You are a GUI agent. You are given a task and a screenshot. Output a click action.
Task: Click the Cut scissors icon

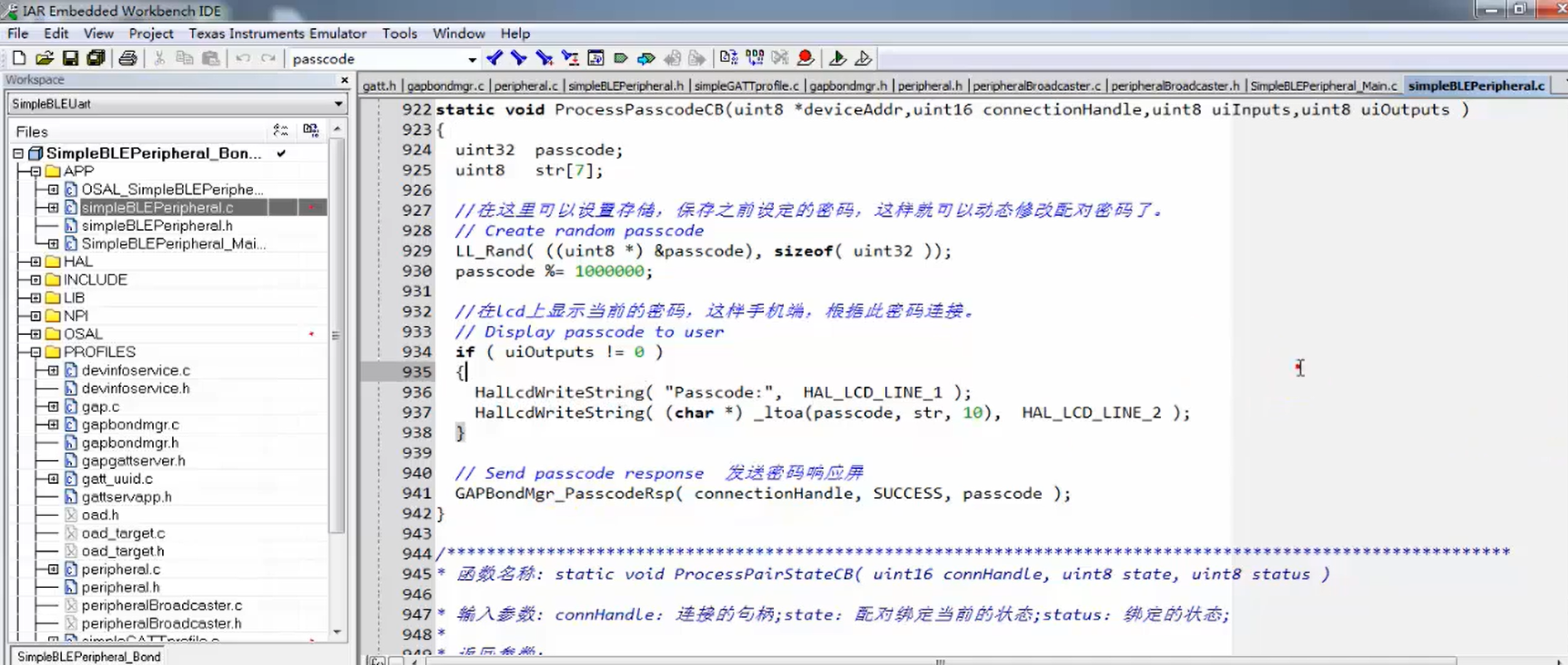coord(160,58)
